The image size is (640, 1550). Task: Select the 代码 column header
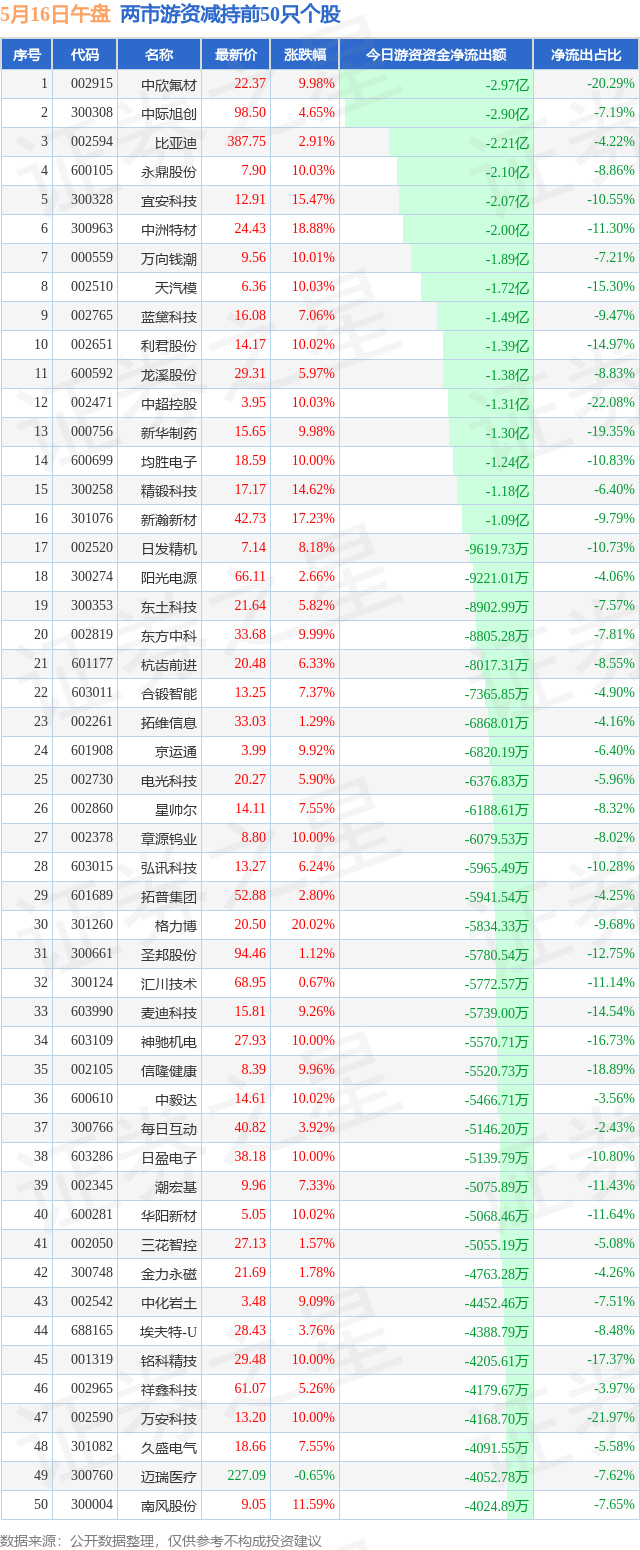pos(85,55)
